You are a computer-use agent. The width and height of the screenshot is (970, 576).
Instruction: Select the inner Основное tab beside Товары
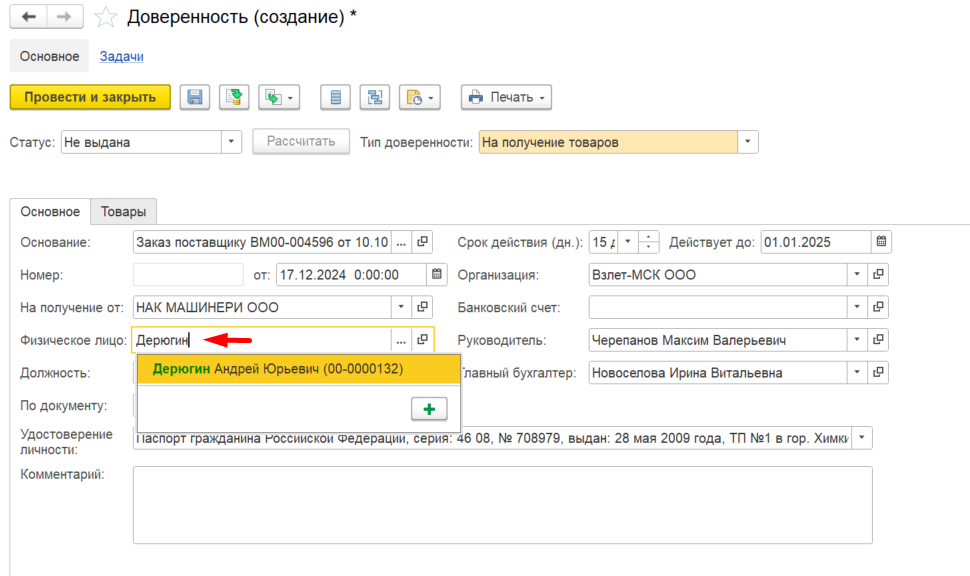click(50, 212)
